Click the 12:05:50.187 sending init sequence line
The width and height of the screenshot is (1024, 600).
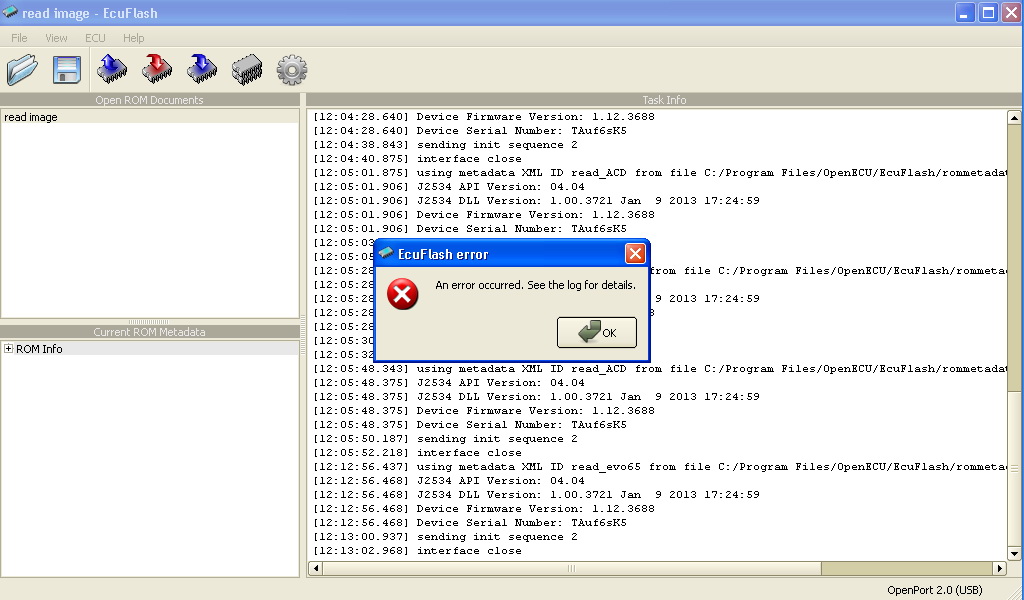(x=445, y=439)
